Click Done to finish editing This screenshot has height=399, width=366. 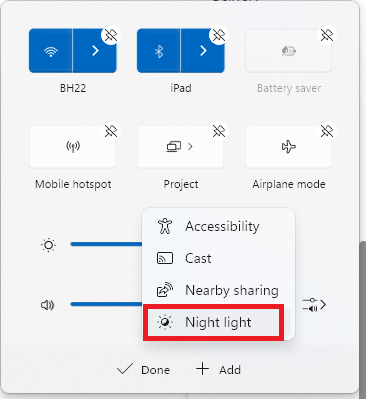[144, 370]
